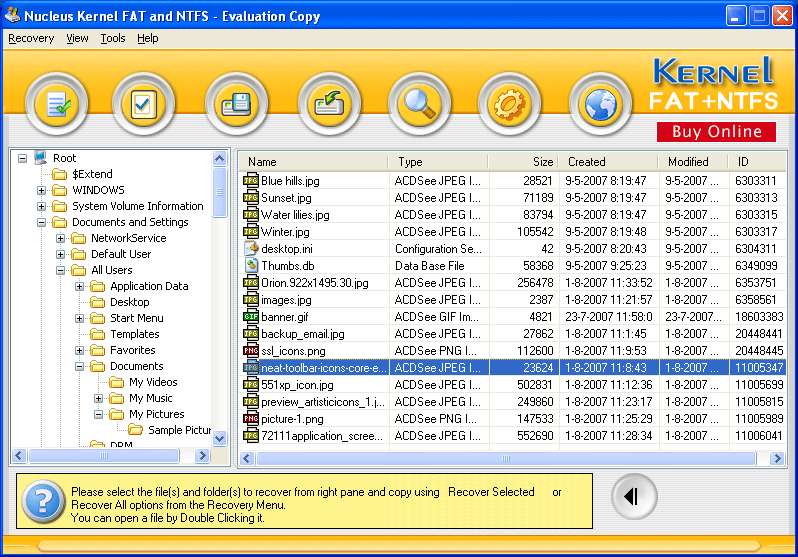Sort by the ID column header
This screenshot has width=798, height=557.
[x=757, y=162]
